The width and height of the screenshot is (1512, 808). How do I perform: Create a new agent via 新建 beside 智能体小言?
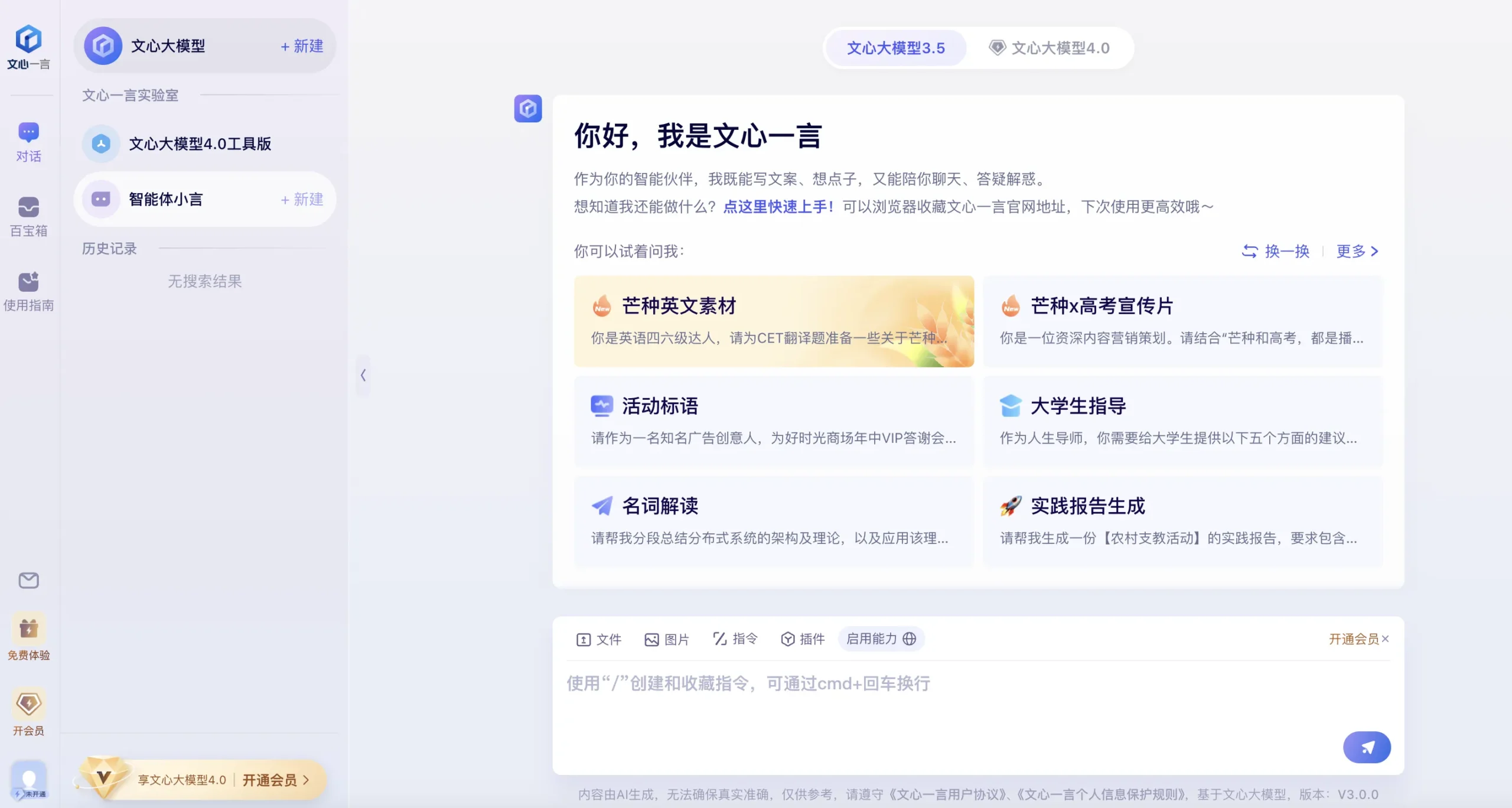click(x=302, y=200)
